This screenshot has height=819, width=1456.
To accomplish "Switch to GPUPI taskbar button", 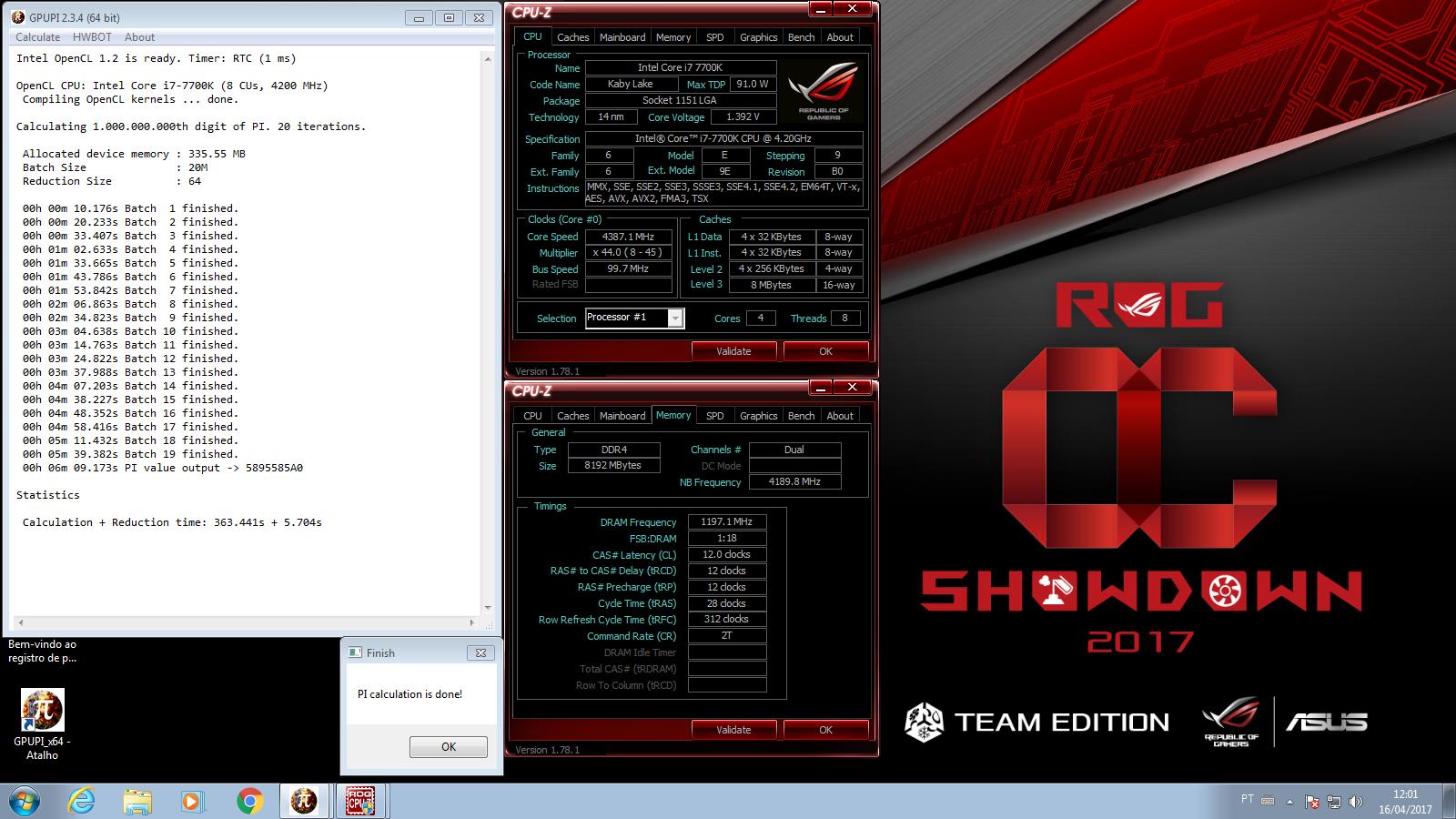I will coord(304,801).
